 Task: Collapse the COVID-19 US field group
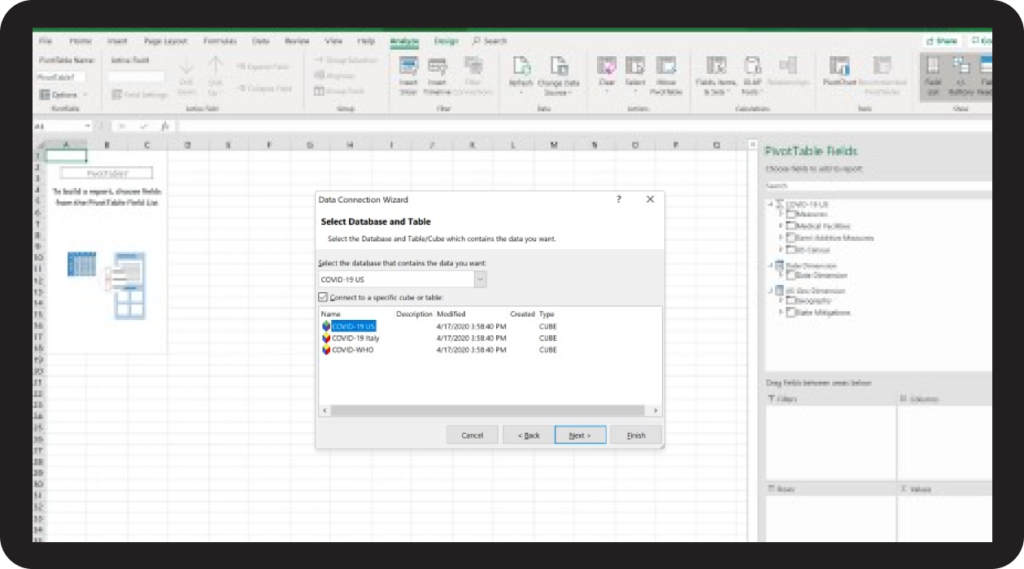[771, 204]
